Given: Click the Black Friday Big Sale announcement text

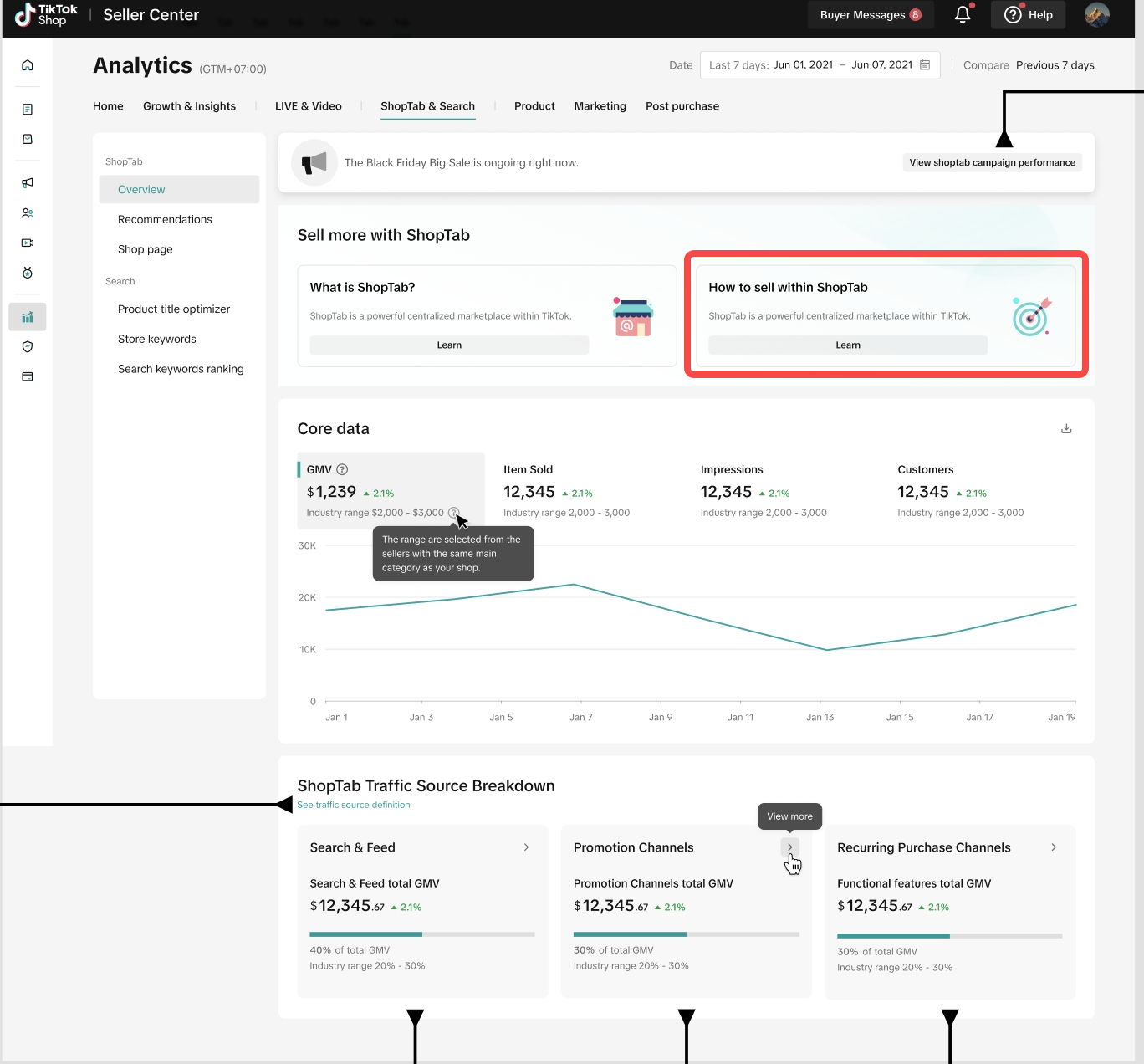Looking at the screenshot, I should coord(462,163).
